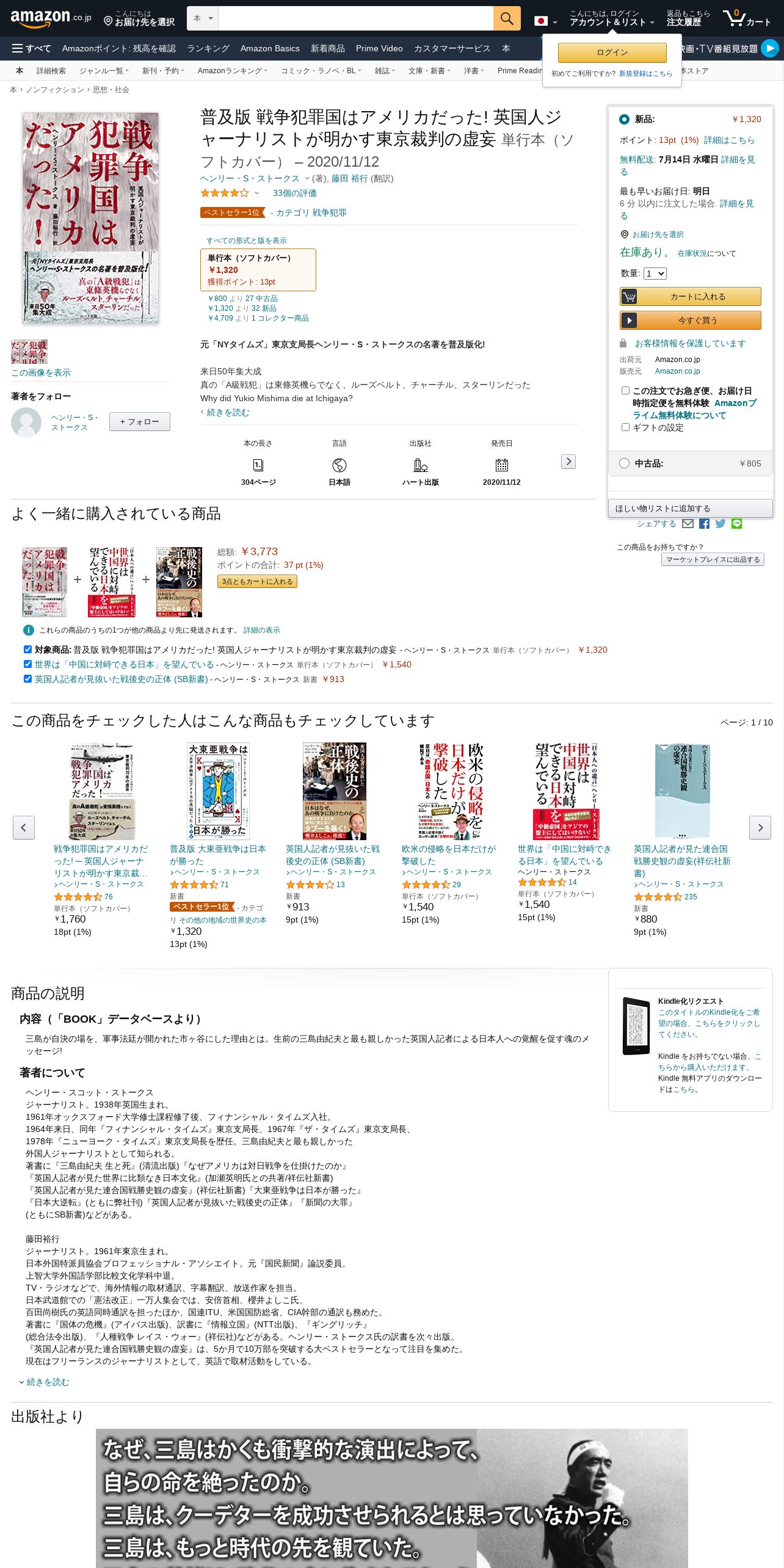Click the yellow ログイン button

612,53
